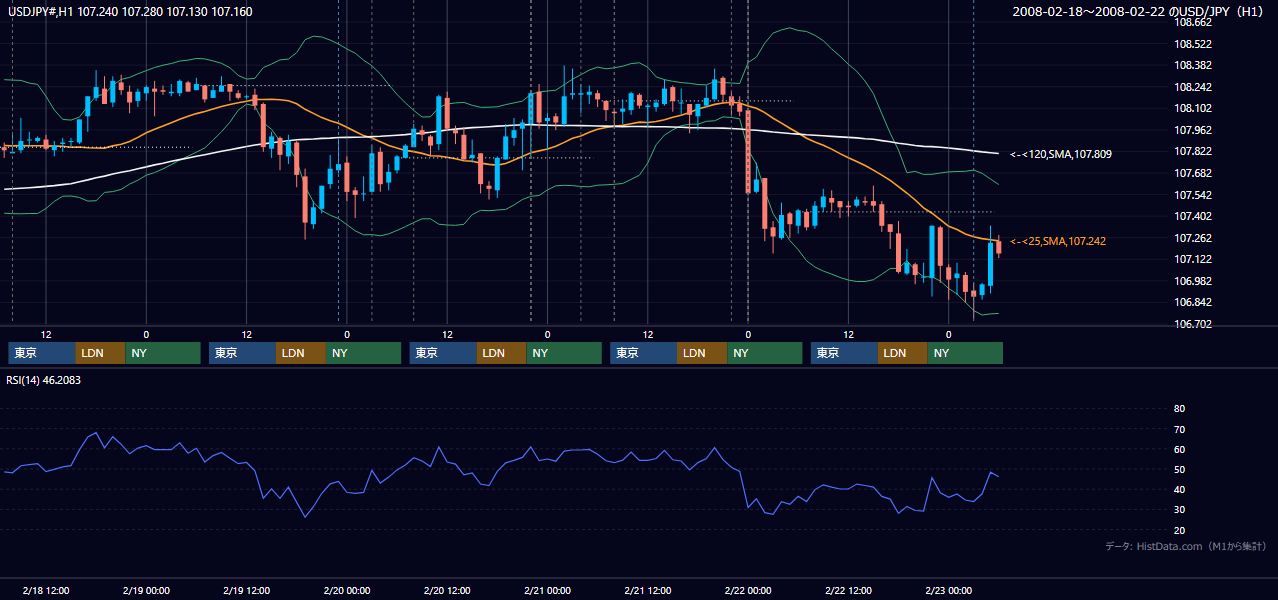Select the 2/23 00:00 time axis label
Screen dimensions: 1278x600
pyautogui.click(x=948, y=591)
